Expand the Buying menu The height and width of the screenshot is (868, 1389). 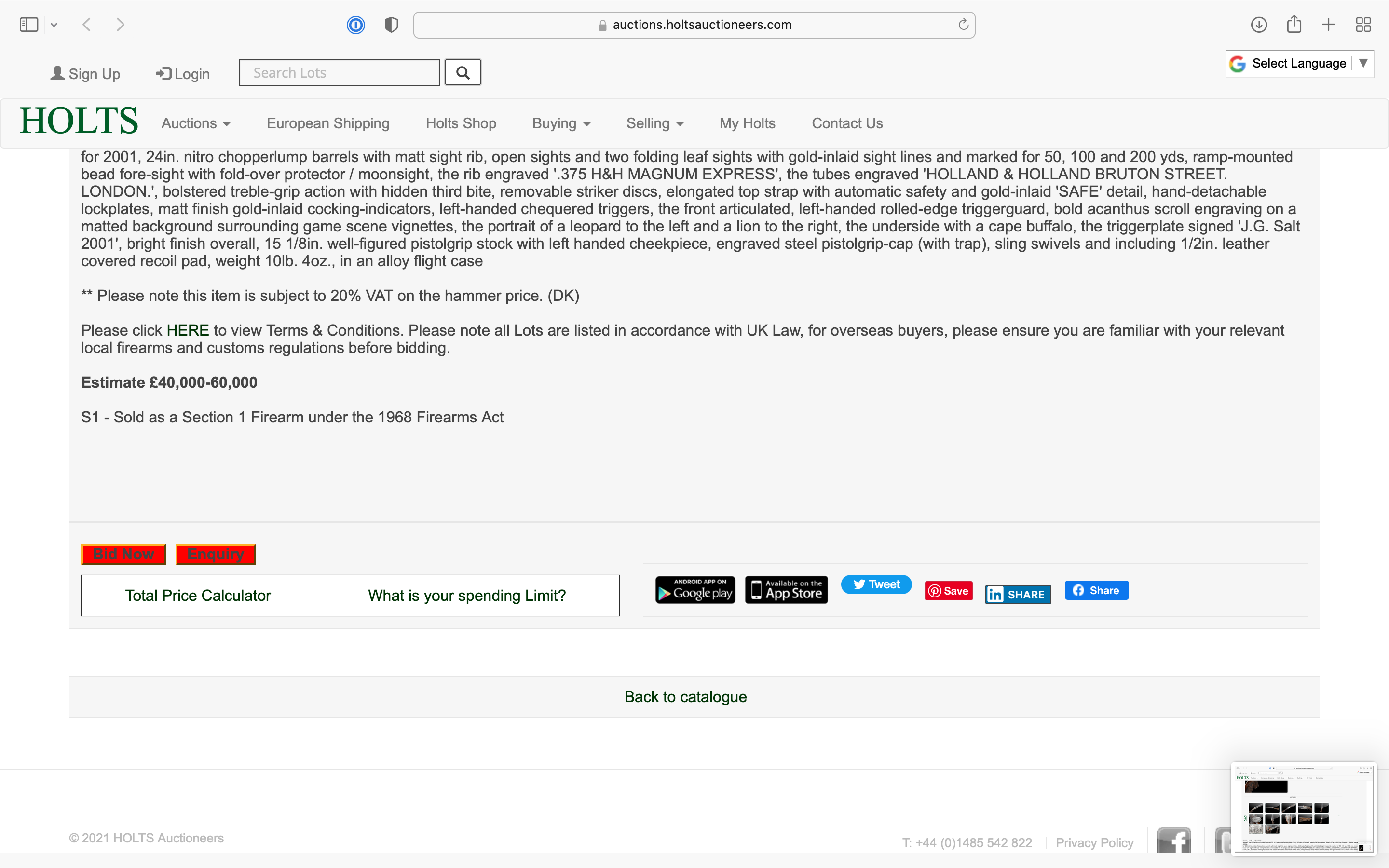[x=561, y=123]
